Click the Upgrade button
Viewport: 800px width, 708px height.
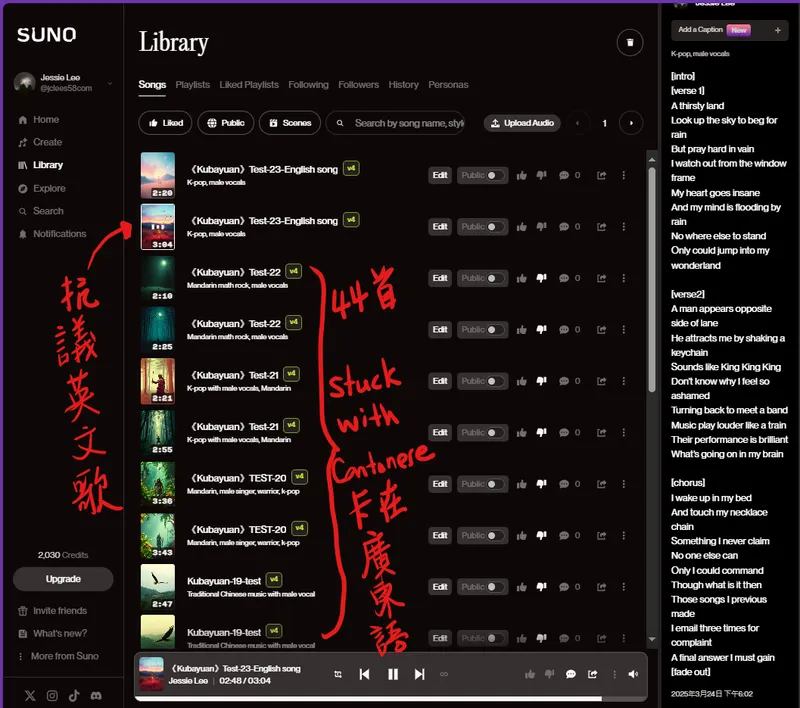63,579
